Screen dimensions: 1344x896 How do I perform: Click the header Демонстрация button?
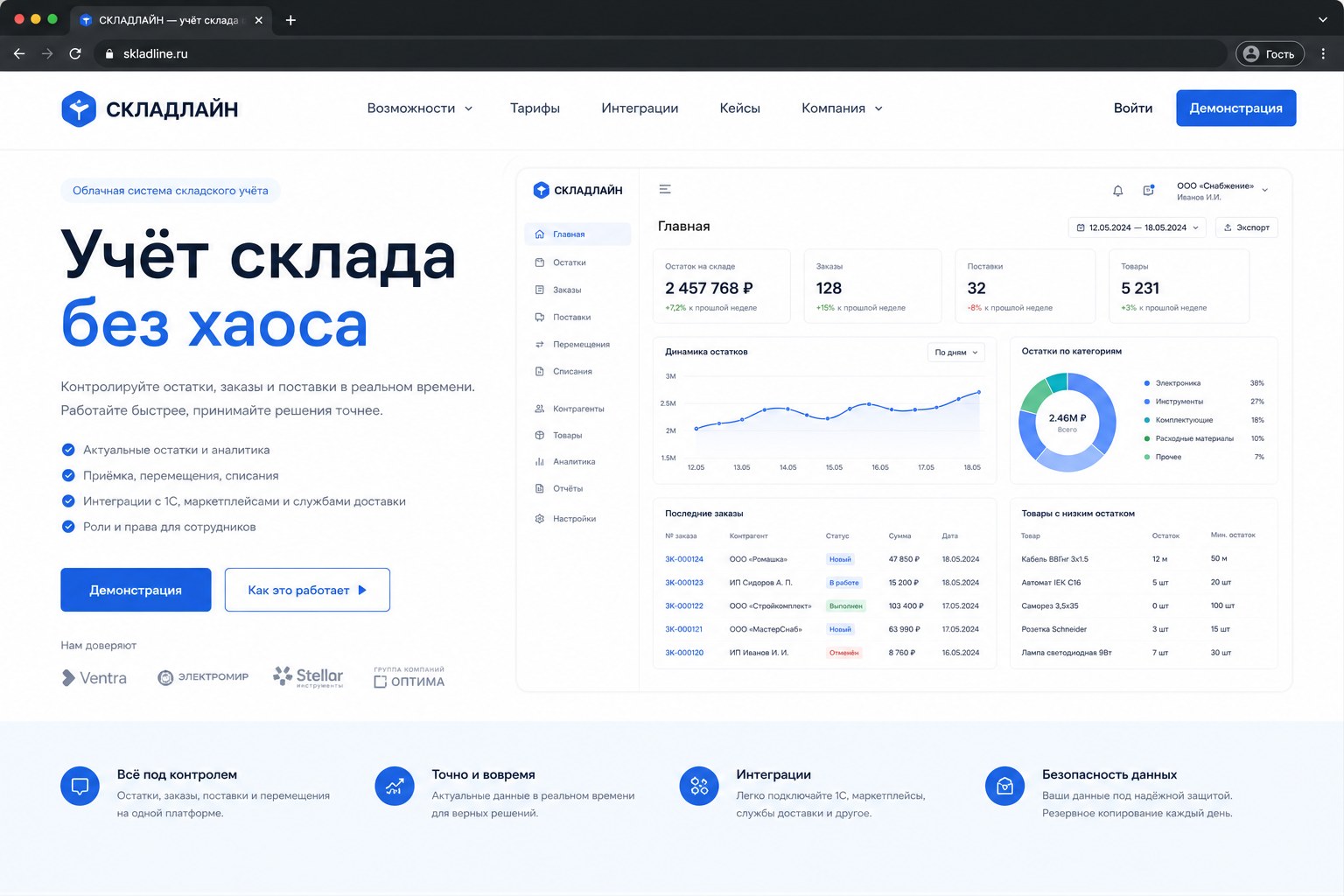pos(1235,108)
